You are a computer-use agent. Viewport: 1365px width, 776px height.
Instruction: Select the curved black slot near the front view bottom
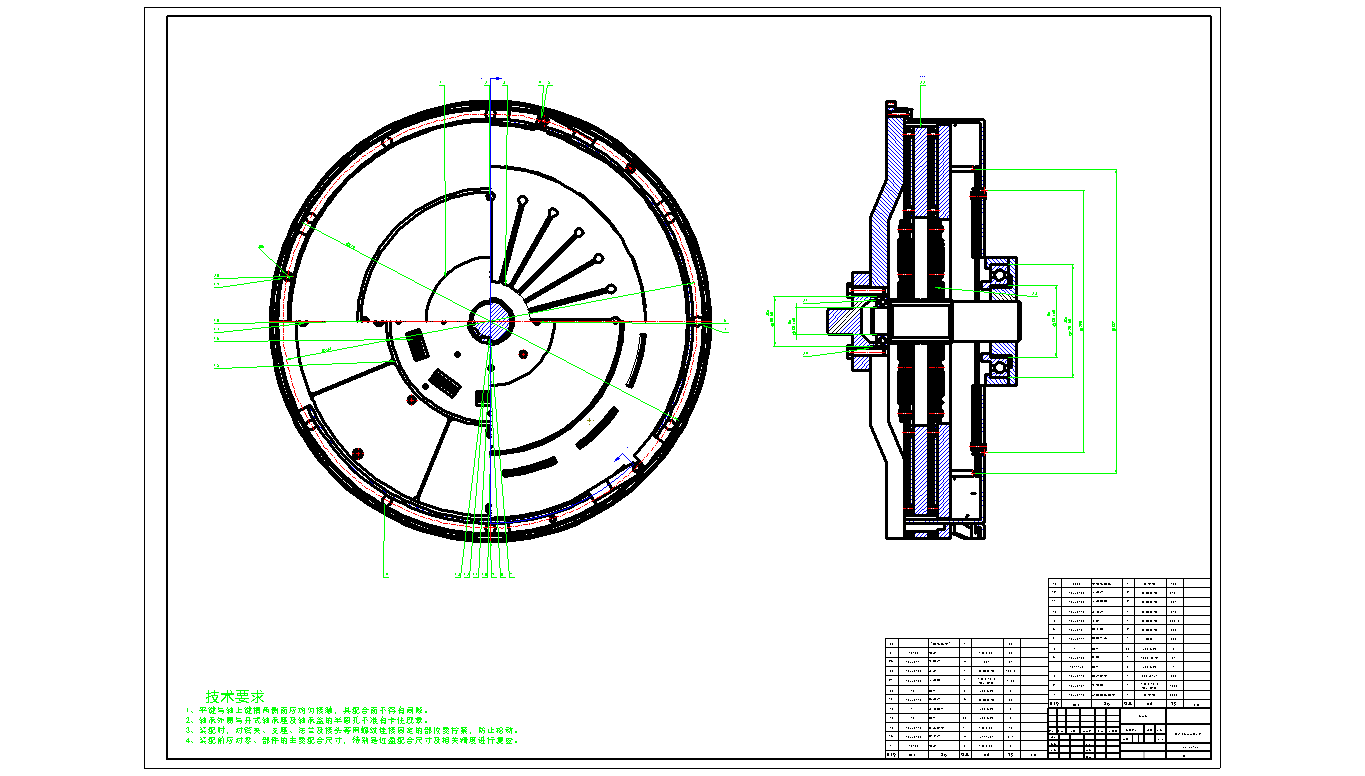coord(530,467)
